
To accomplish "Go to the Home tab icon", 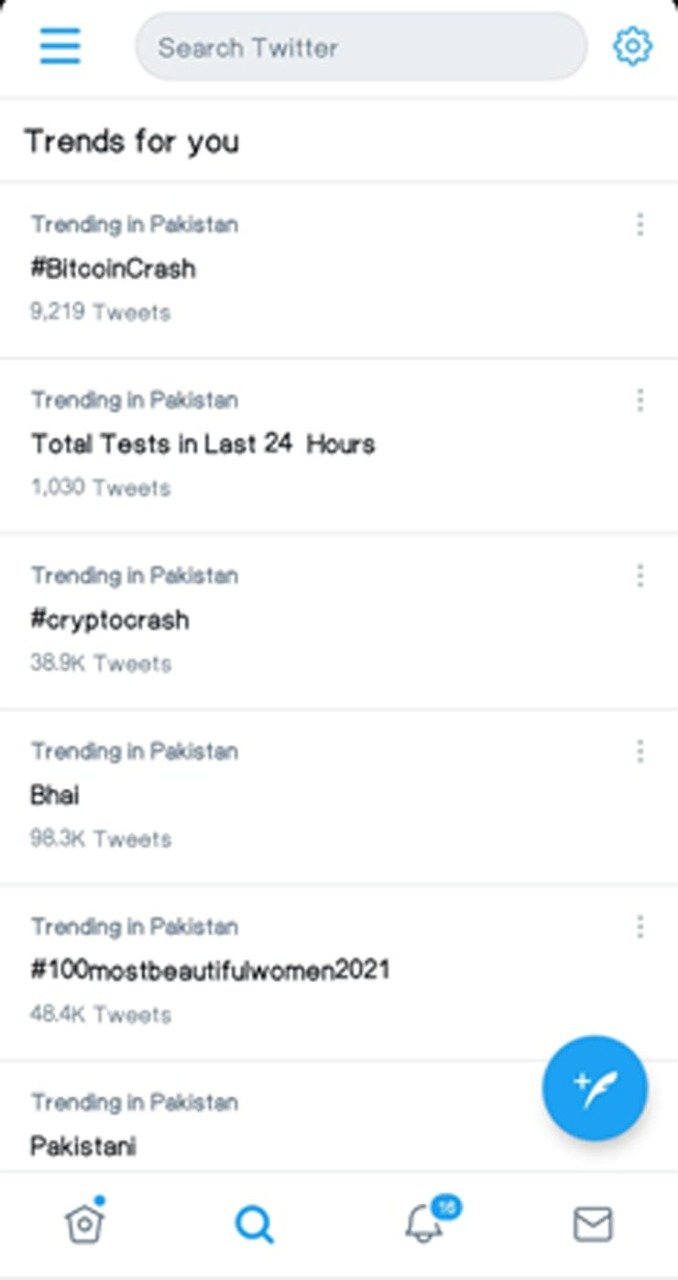I will coord(85,1222).
